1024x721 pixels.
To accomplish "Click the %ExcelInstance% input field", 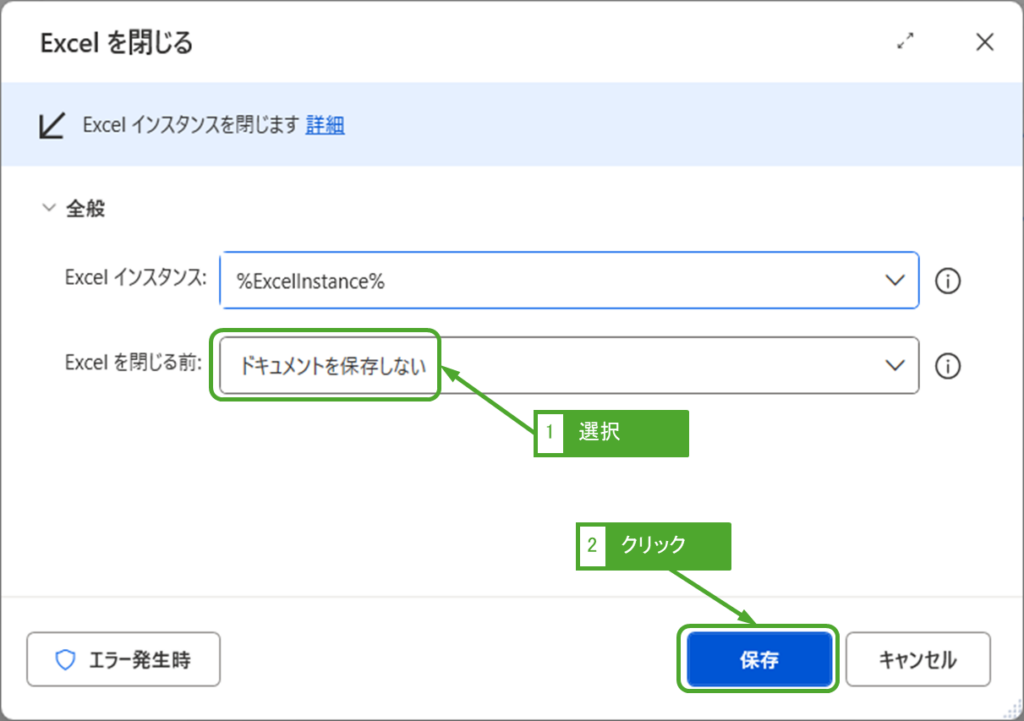I will click(x=550, y=281).
